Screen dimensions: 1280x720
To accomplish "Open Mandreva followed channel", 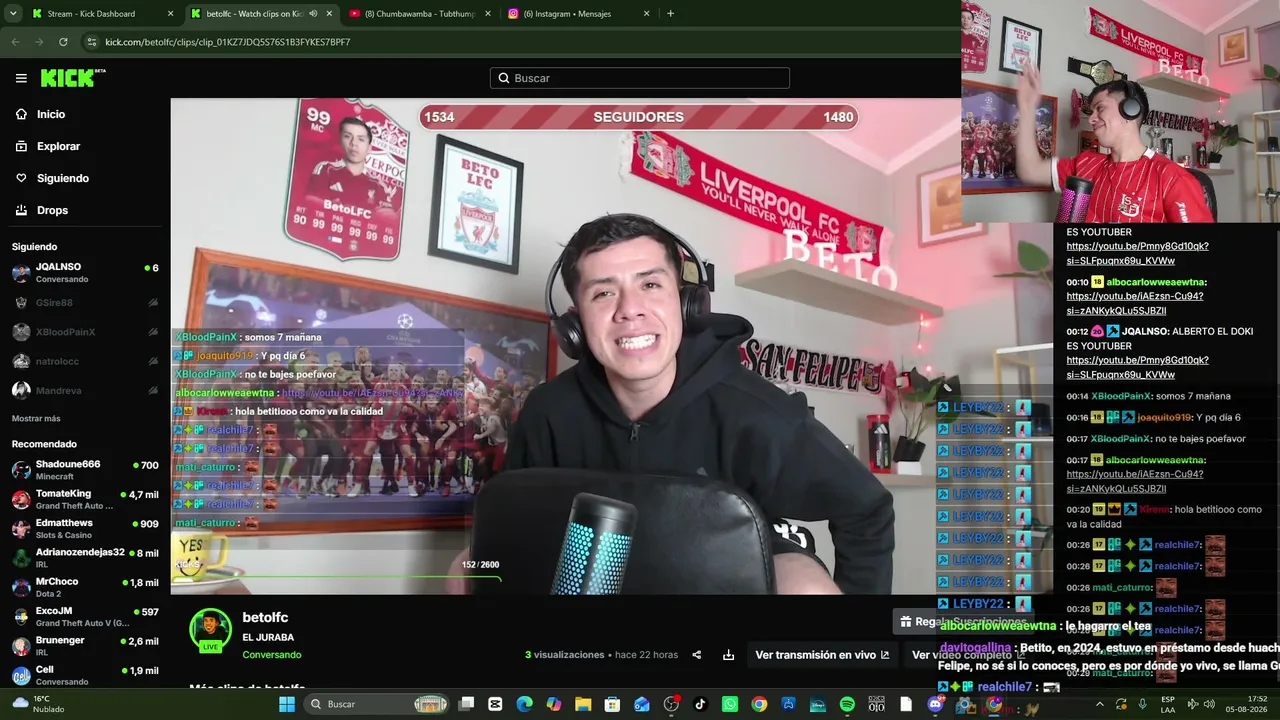I will (85, 390).
